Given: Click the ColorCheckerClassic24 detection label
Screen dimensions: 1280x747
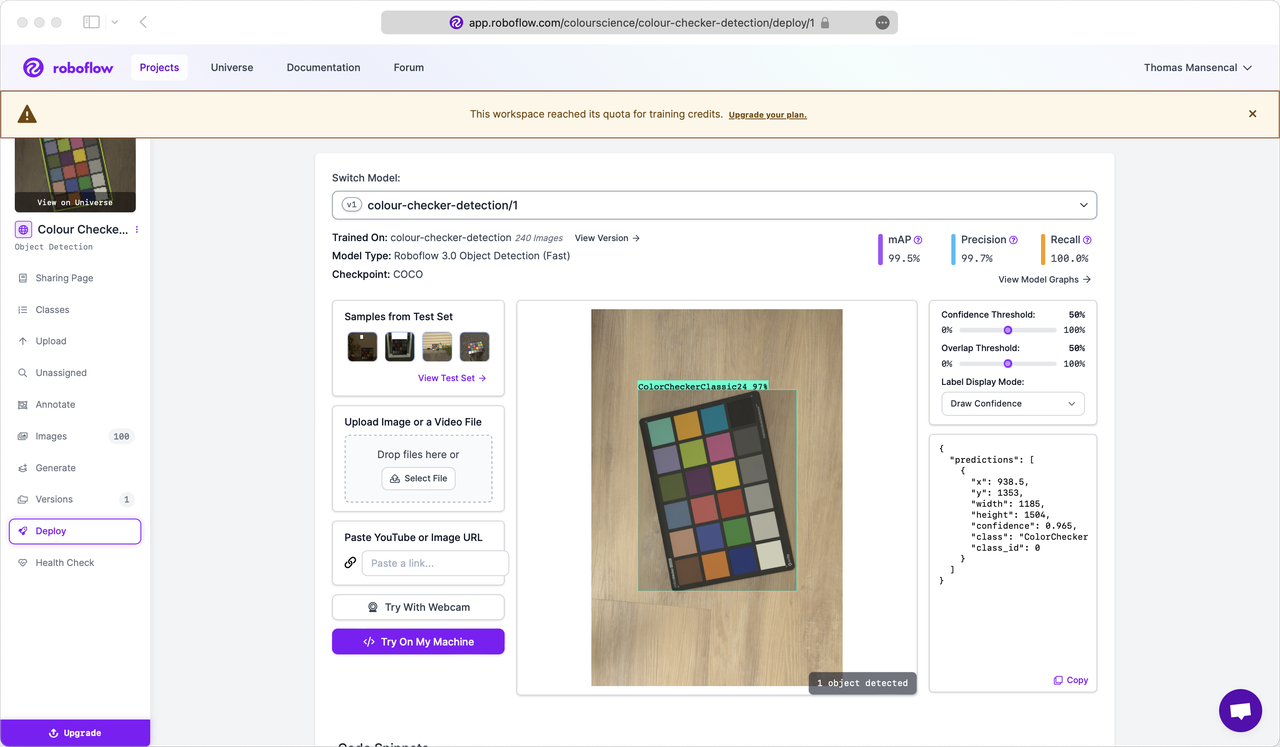Looking at the screenshot, I should coord(703,386).
